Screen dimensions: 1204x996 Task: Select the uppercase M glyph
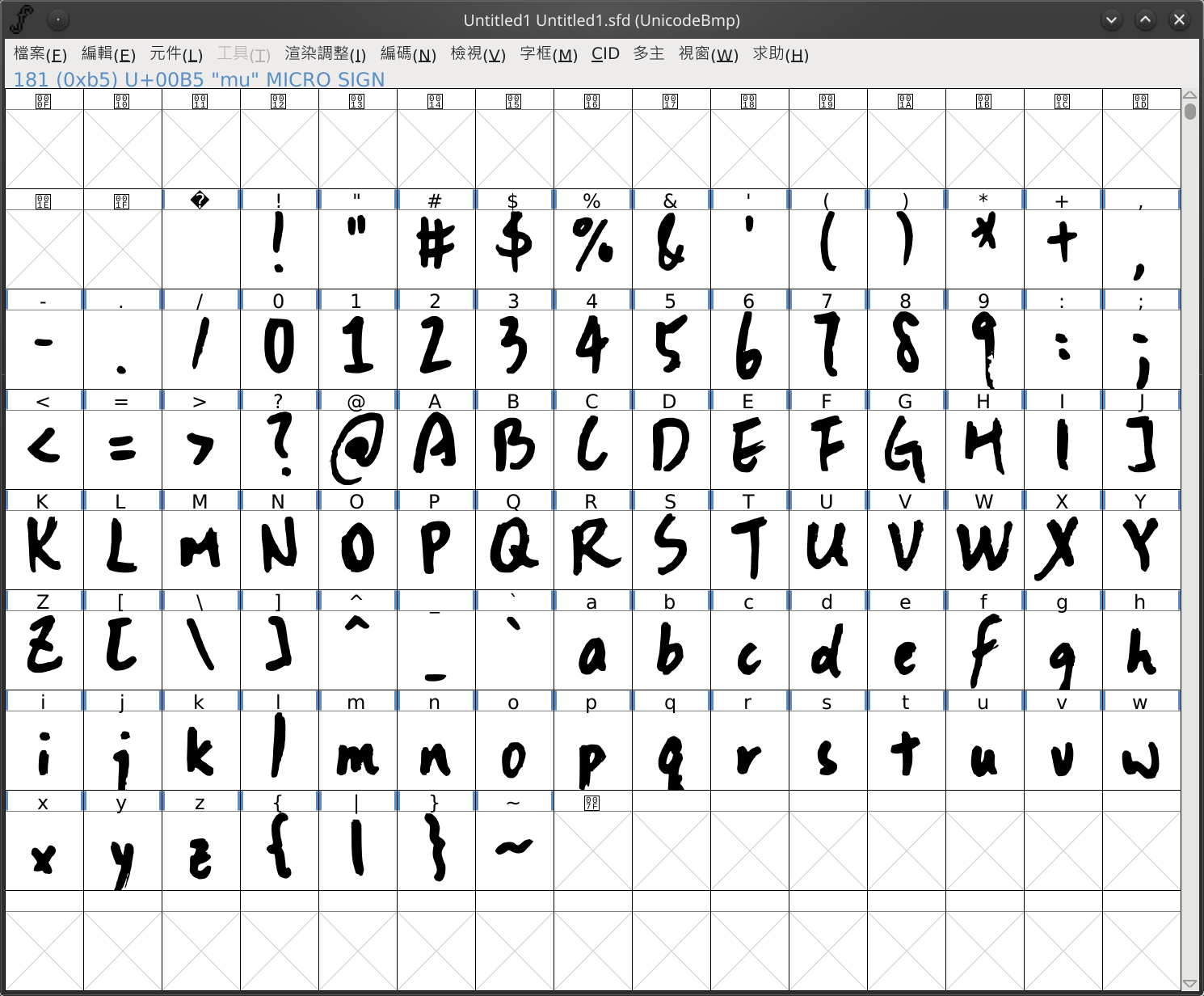tap(200, 550)
